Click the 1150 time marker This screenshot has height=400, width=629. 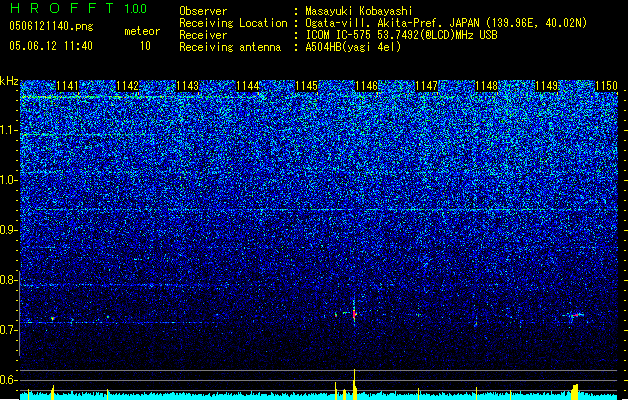pyautogui.click(x=606, y=86)
